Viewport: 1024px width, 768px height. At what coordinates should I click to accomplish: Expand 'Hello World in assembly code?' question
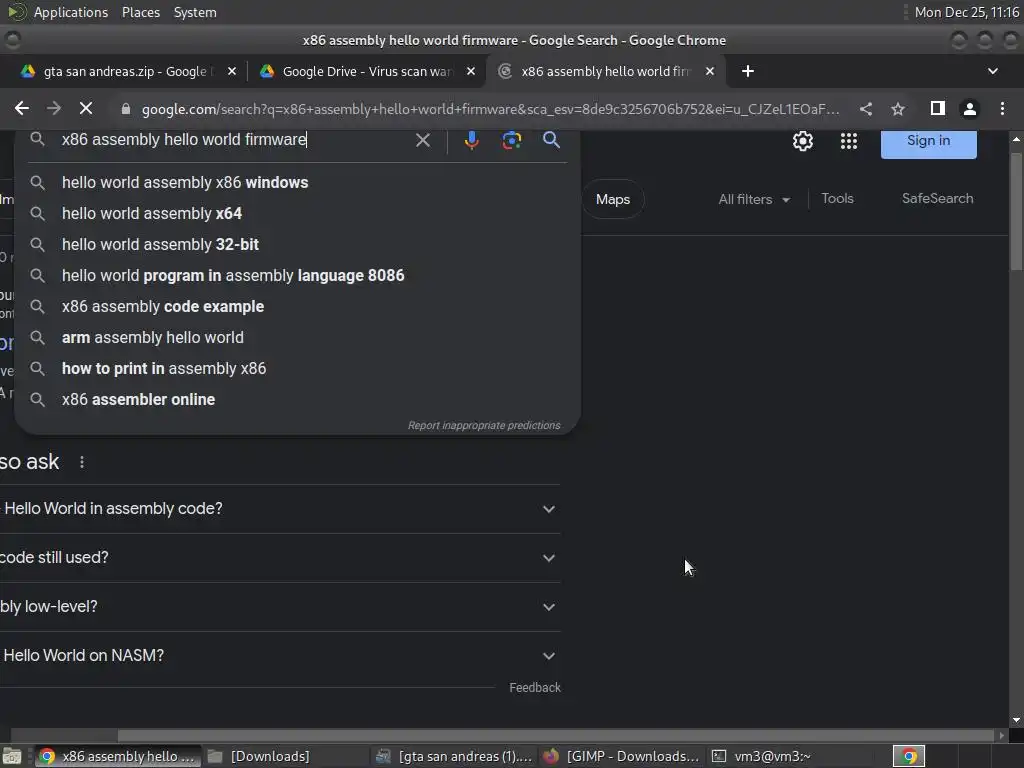click(x=280, y=509)
